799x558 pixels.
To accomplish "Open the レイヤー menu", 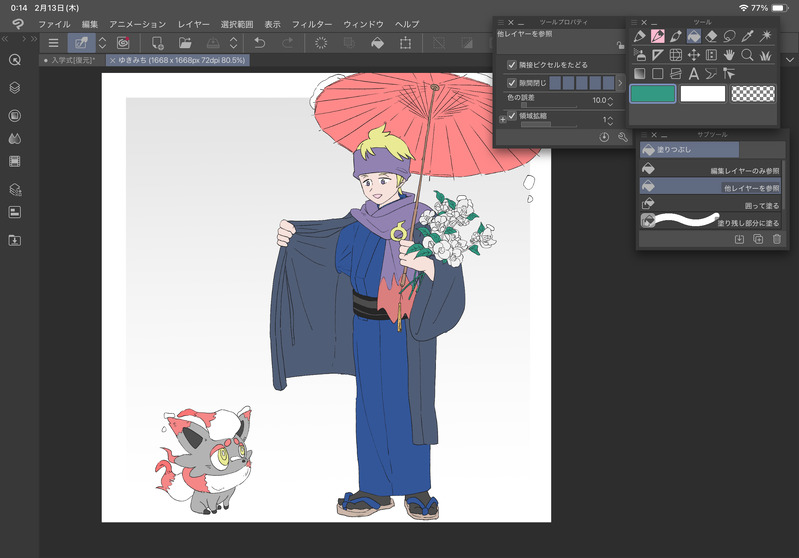I will [x=193, y=24].
